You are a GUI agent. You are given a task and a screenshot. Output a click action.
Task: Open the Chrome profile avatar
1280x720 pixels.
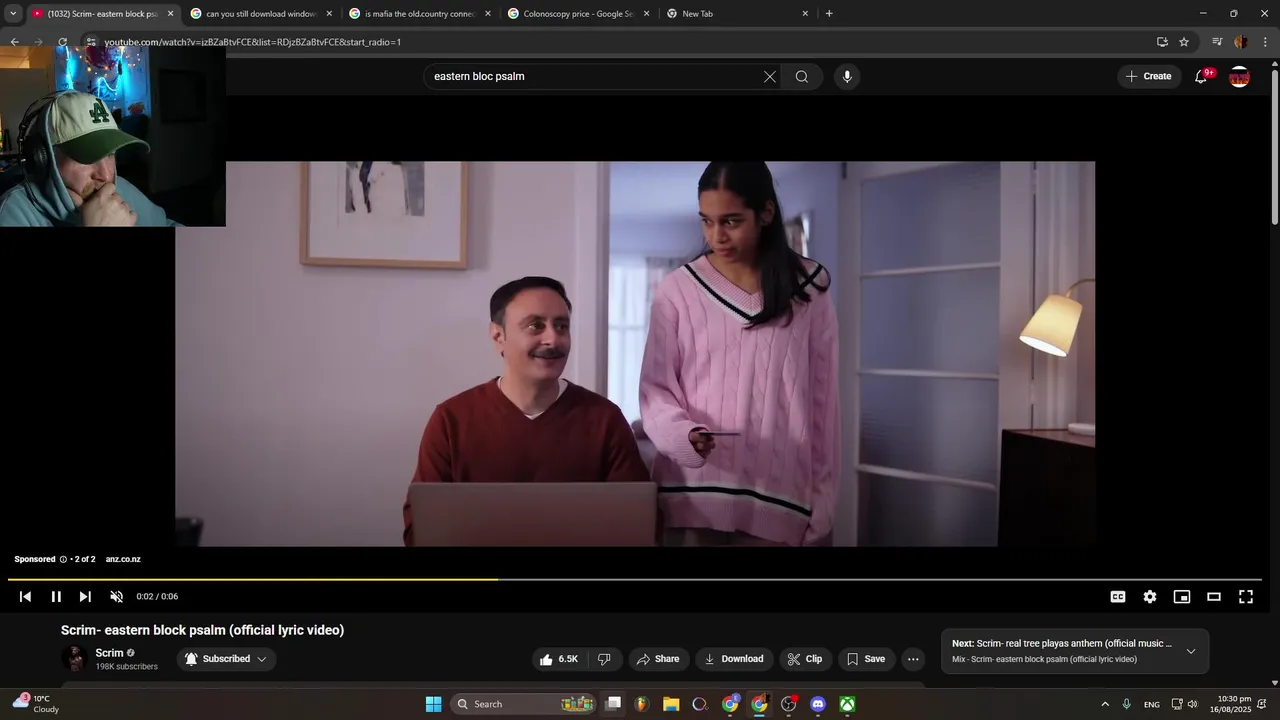point(1241,42)
